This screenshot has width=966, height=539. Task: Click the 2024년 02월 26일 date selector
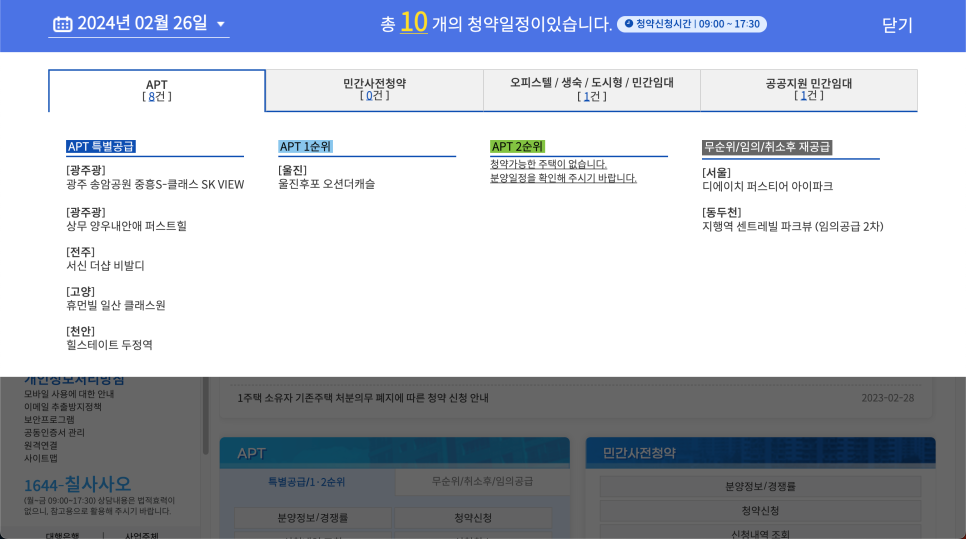(139, 24)
